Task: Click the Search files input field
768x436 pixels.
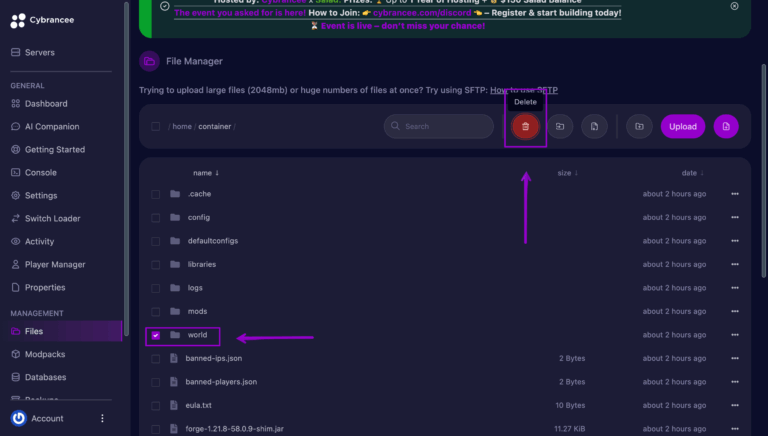Action: click(x=438, y=126)
